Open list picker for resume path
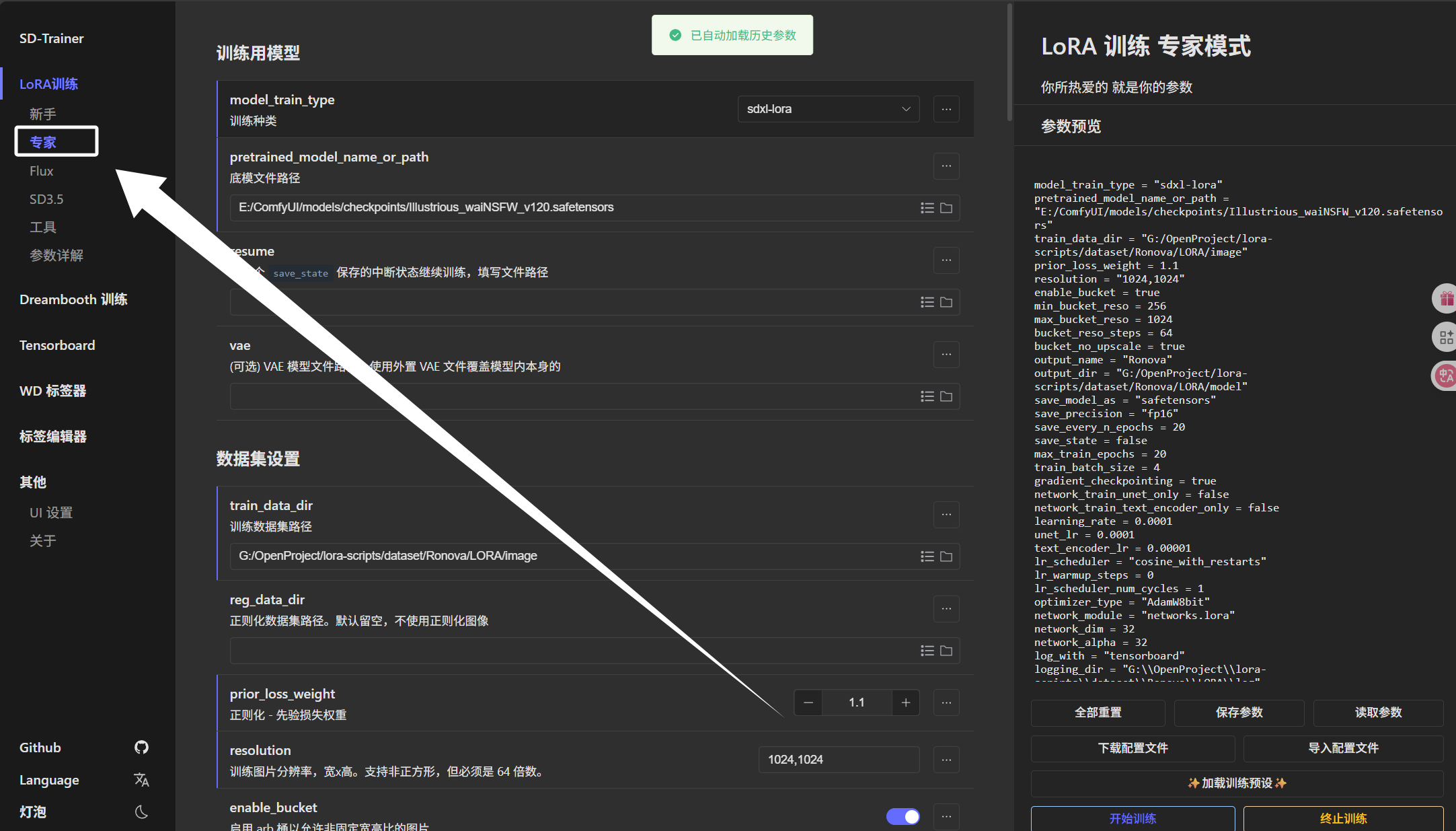Screen dimensions: 1456x831 point(927,302)
